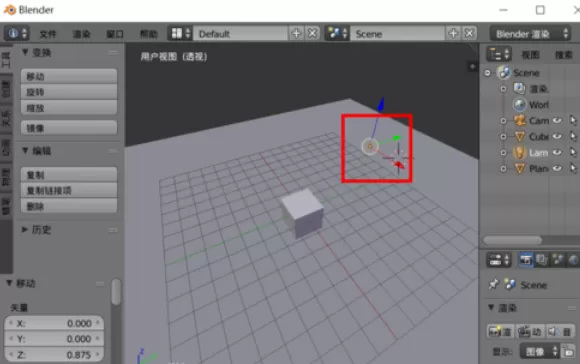The height and width of the screenshot is (364, 580).
Task: Click the Plane mesh icon in outliner
Action: [x=520, y=169]
